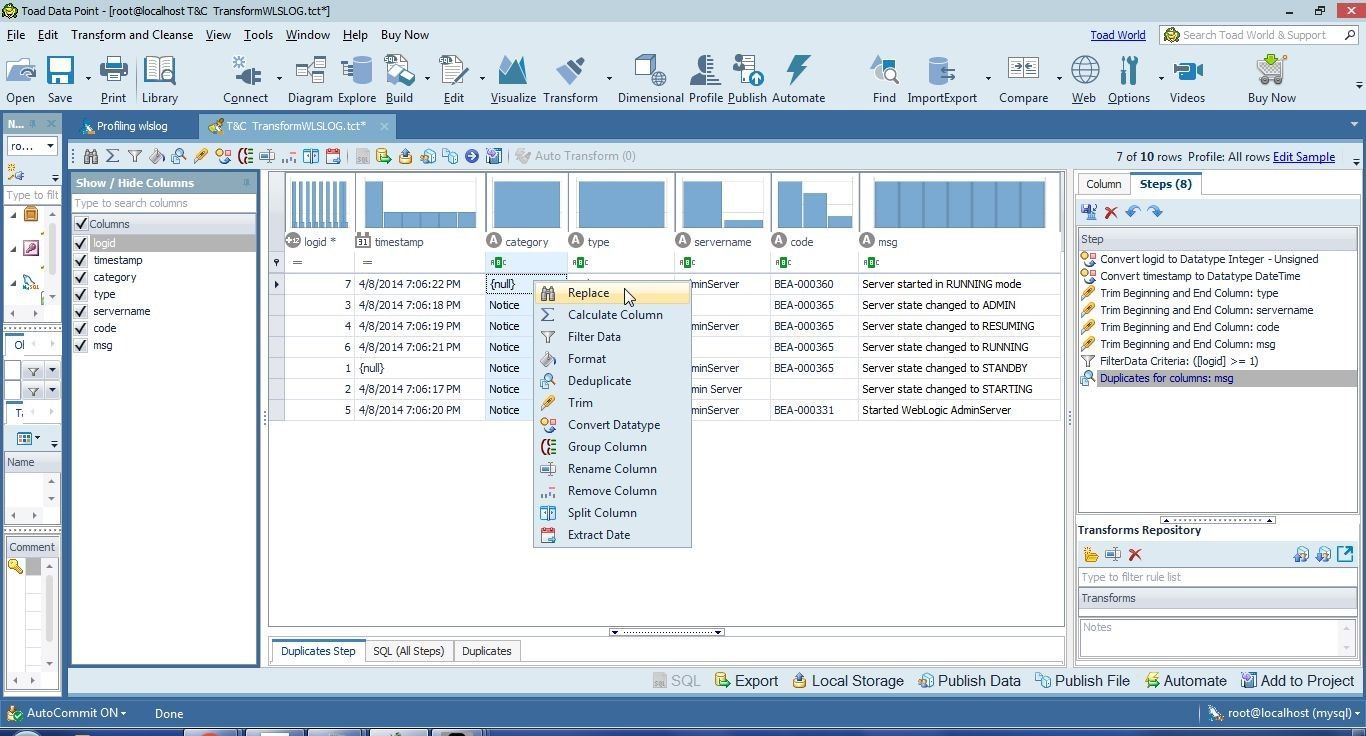
Task: Click the Automate lightning icon in main toolbar
Action: (x=798, y=79)
